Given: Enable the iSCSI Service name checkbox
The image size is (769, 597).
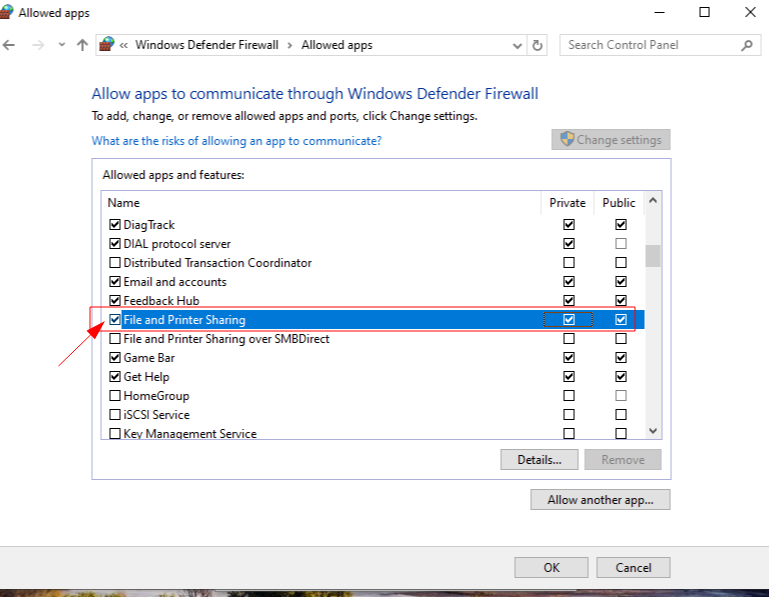Looking at the screenshot, I should [115, 415].
